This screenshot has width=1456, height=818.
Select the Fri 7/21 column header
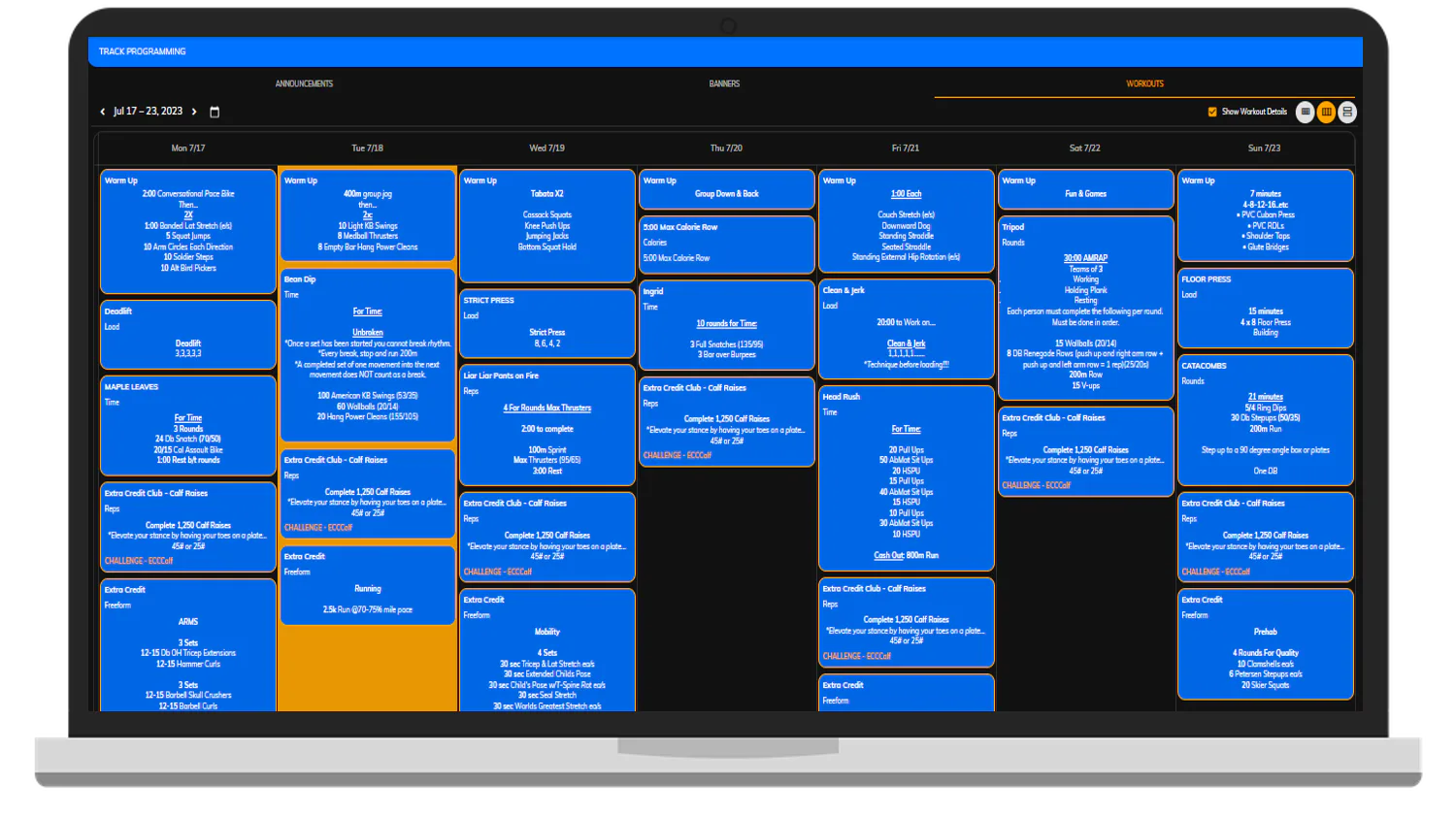point(906,148)
